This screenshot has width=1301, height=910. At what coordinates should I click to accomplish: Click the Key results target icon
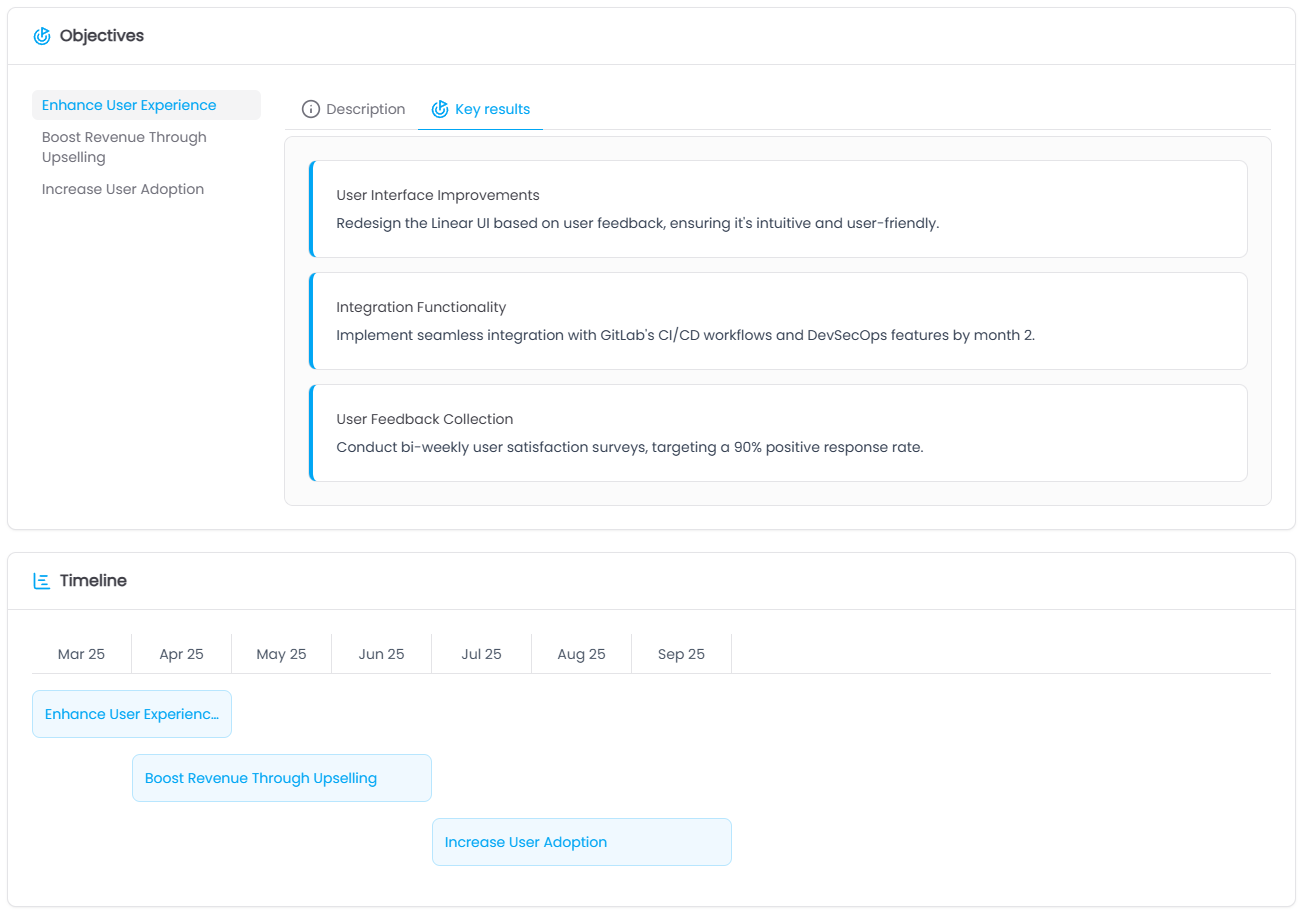coord(440,109)
